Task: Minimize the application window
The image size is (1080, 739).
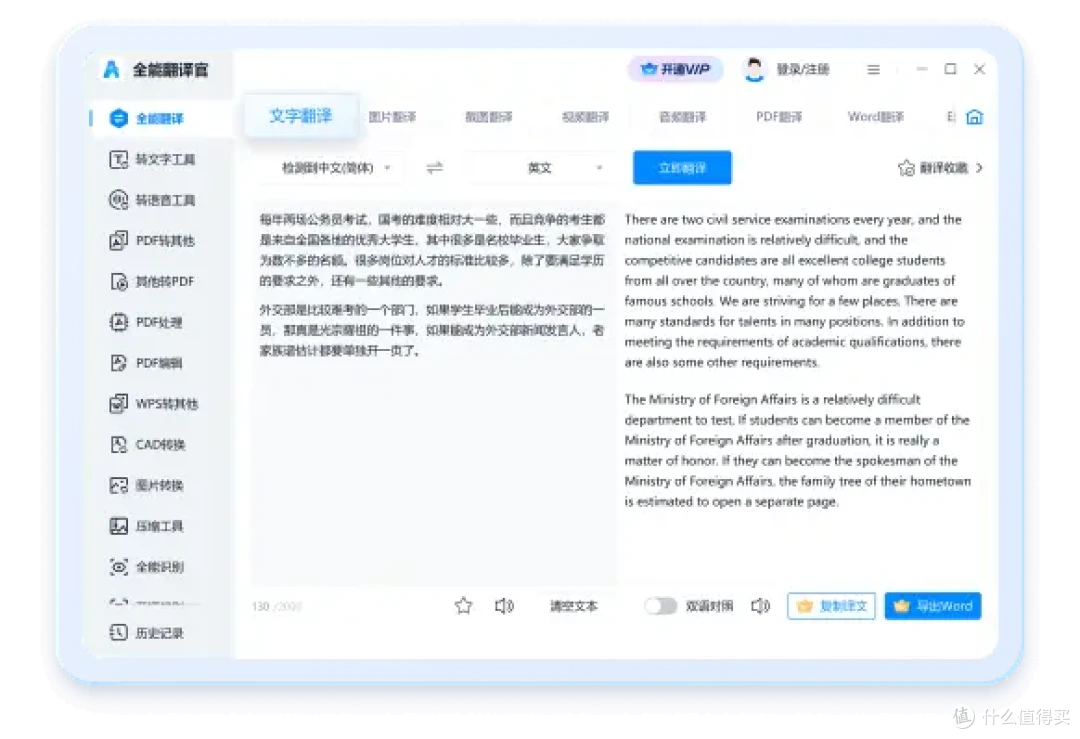Action: pos(922,69)
